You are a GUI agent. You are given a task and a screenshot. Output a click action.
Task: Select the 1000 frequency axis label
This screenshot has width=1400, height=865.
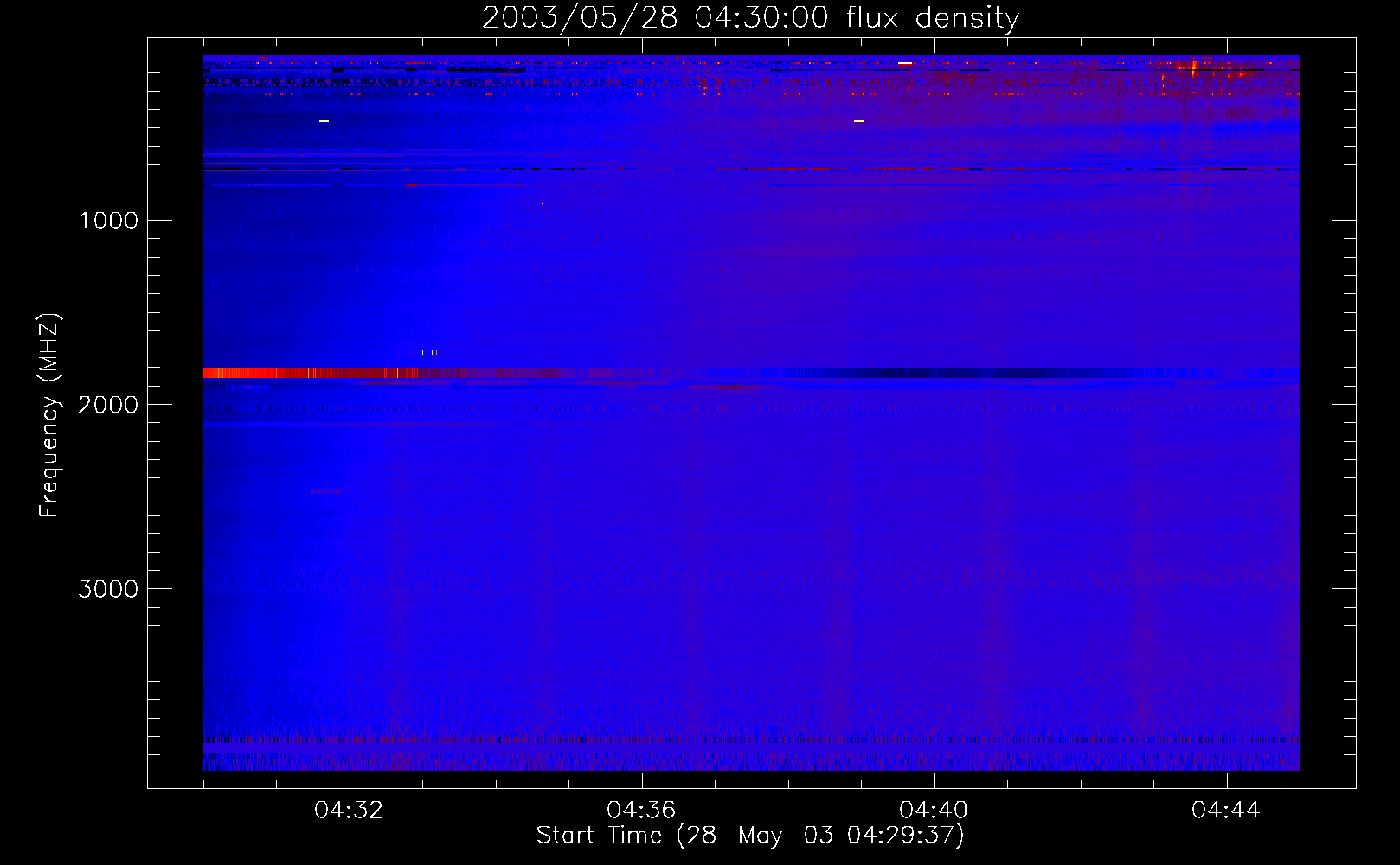(x=108, y=221)
